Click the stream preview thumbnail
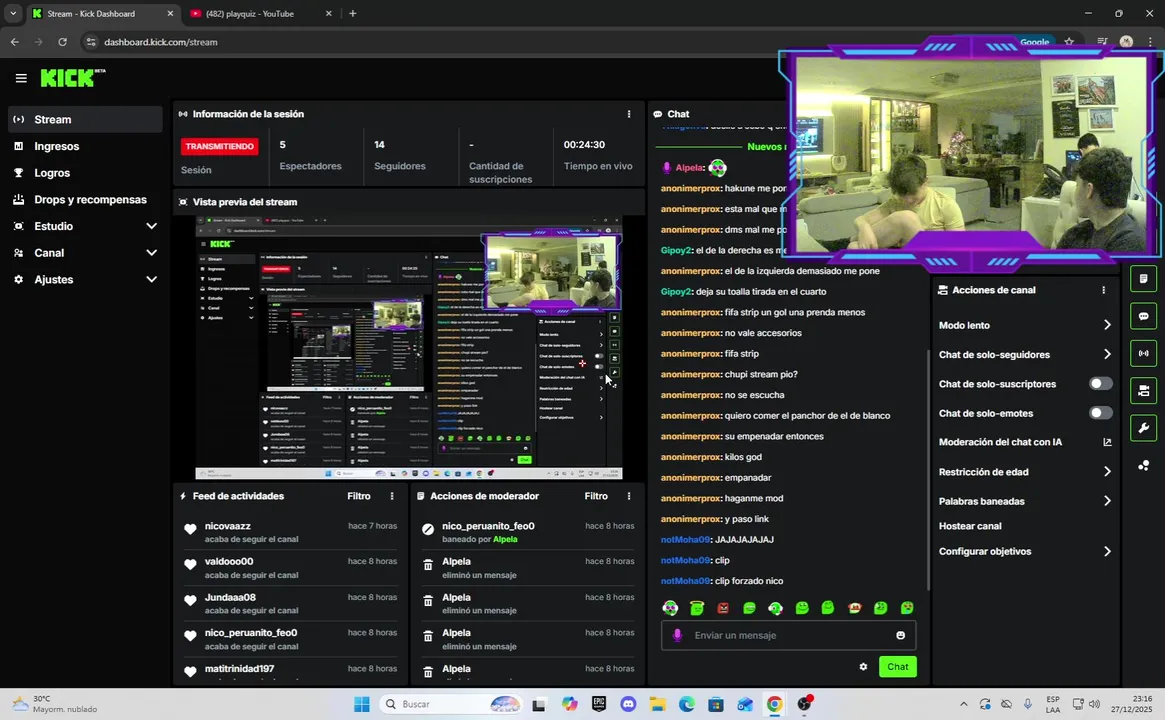Screen dimensions: 1165x720 click(409, 348)
